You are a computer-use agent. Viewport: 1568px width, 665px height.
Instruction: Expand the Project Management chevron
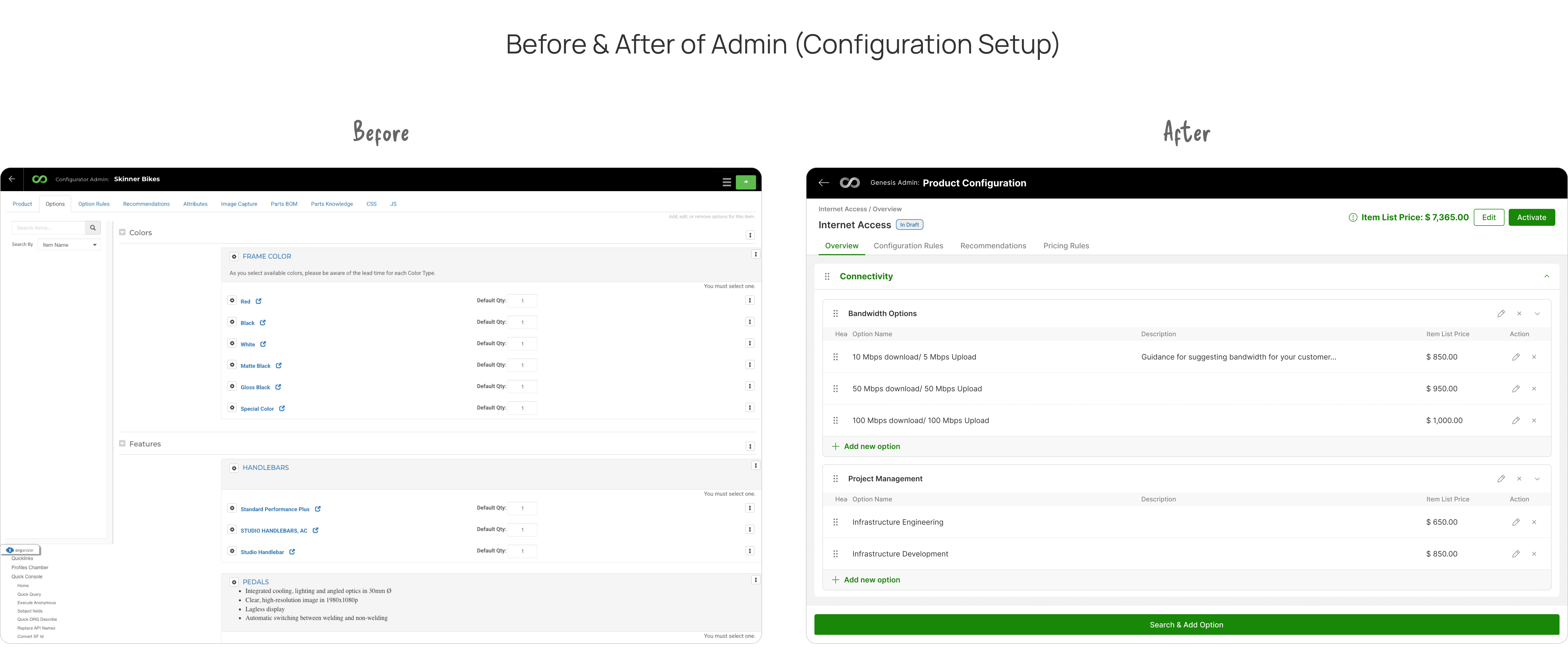[x=1537, y=479]
